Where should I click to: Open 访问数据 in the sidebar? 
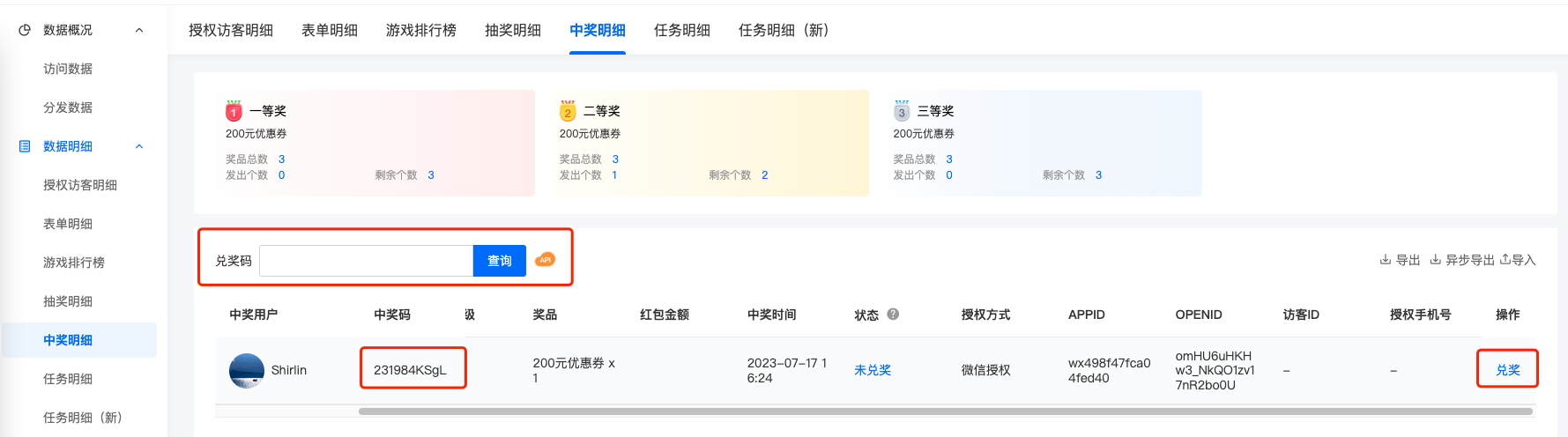pos(68,69)
